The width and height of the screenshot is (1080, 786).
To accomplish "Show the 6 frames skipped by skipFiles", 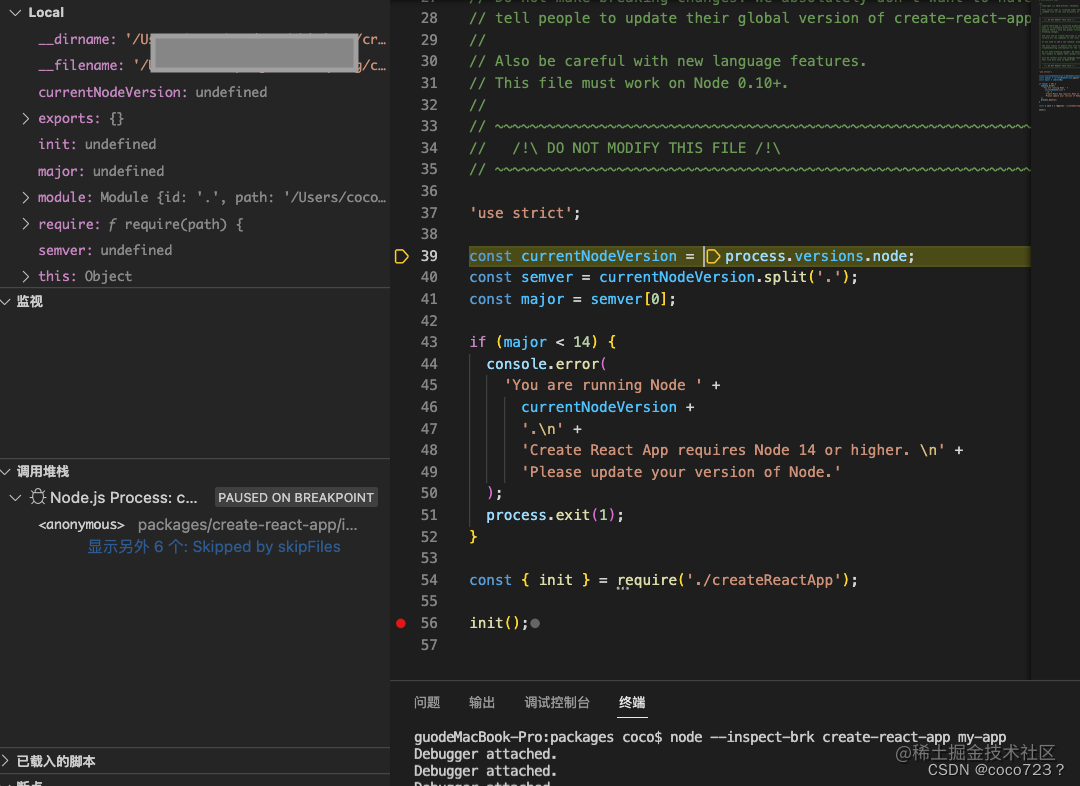I will click(214, 547).
